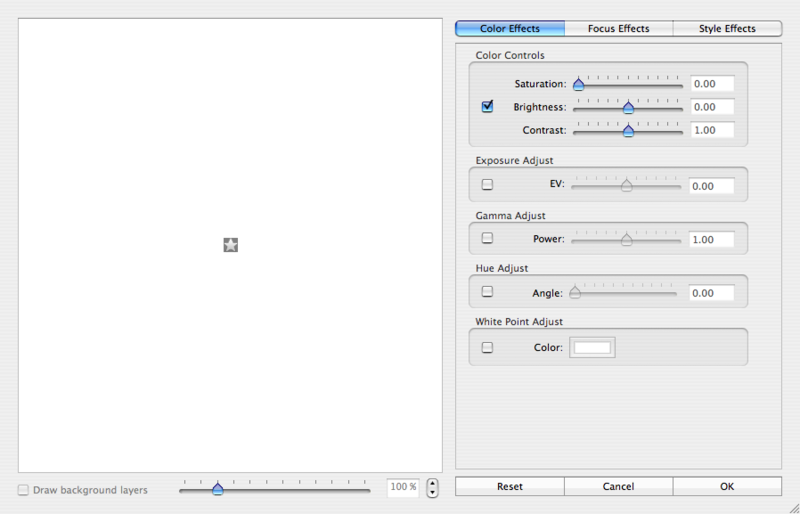
Task: Open the Focus Effects tab
Action: (618, 29)
